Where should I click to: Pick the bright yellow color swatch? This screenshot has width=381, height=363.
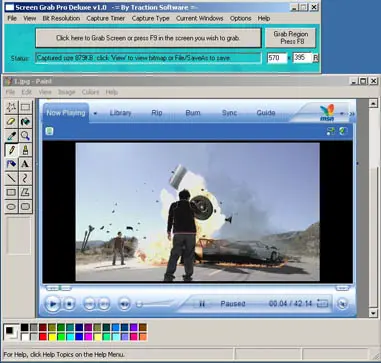tap(52, 336)
